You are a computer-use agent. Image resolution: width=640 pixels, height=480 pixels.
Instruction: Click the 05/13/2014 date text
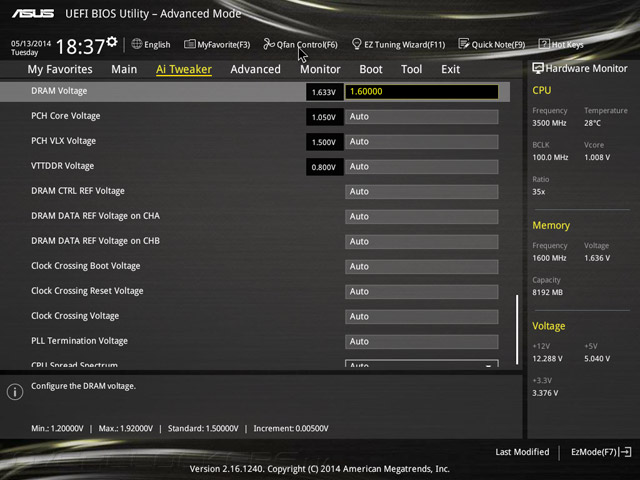click(x=31, y=44)
